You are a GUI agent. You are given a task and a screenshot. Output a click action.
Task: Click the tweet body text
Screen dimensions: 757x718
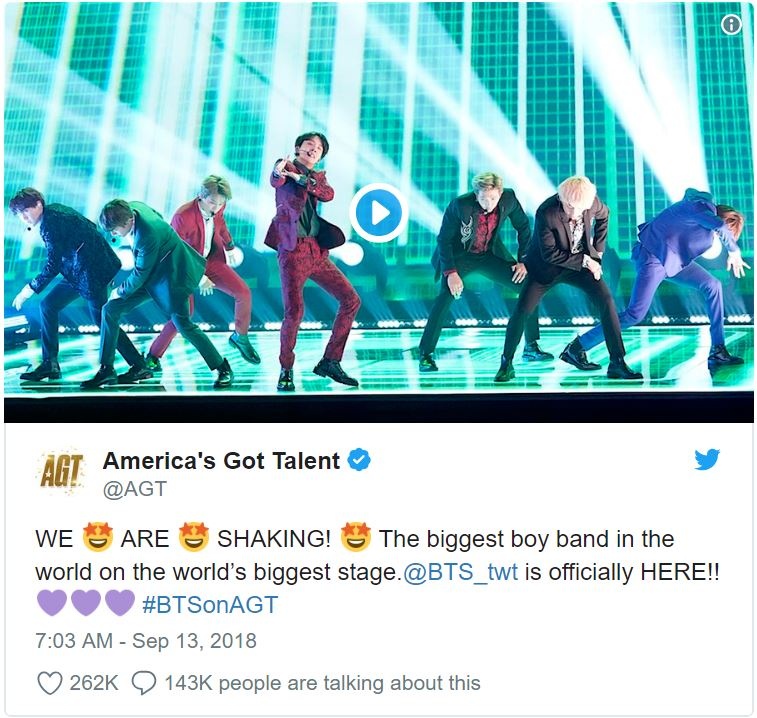[x=378, y=570]
